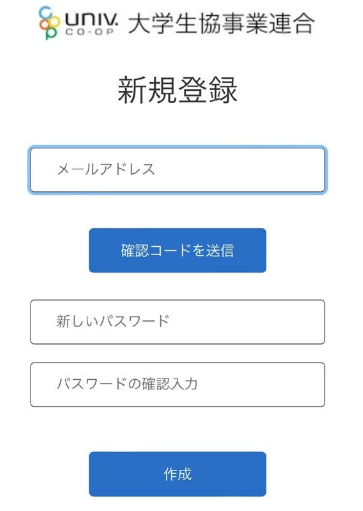This screenshot has height=511, width=363.
Task: Focus the 新しいパスワード field
Action: tap(177, 322)
